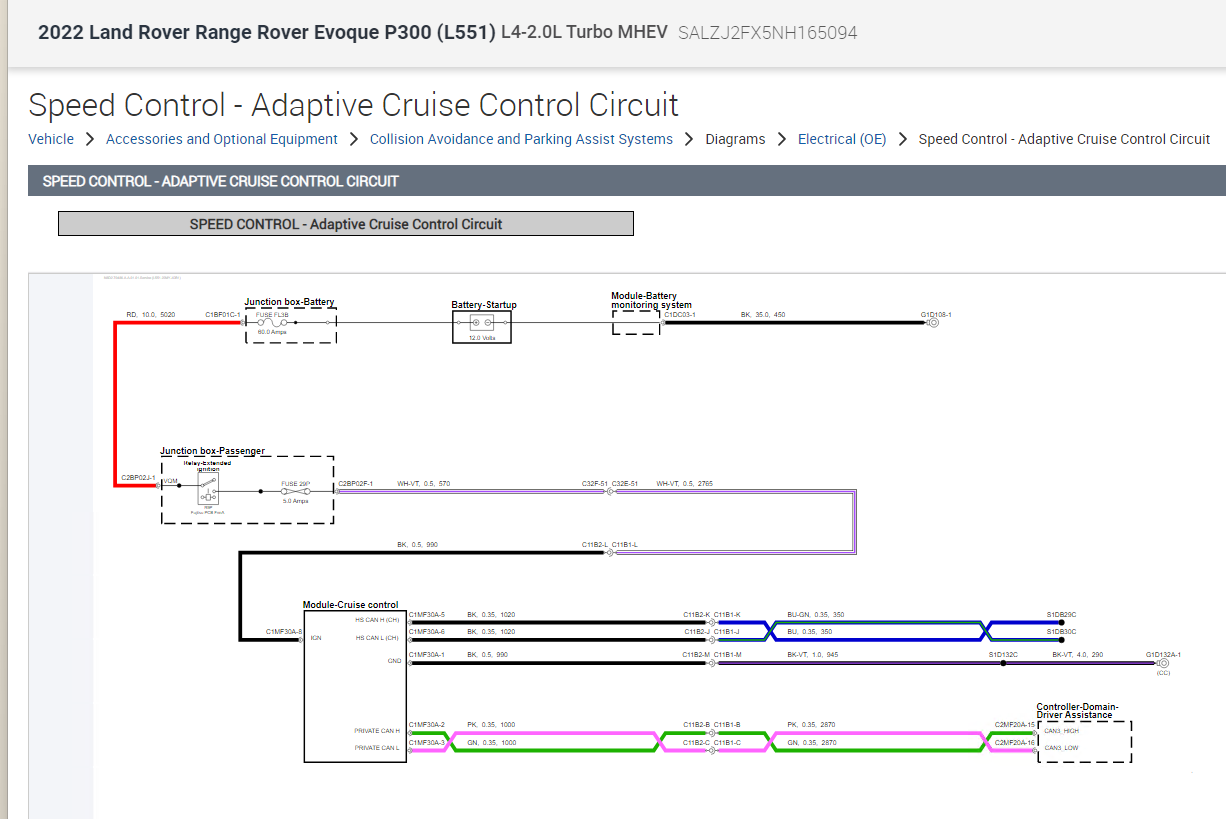1226x819 pixels.
Task: Click connector label C1MF30A-5
Action: tap(427, 614)
